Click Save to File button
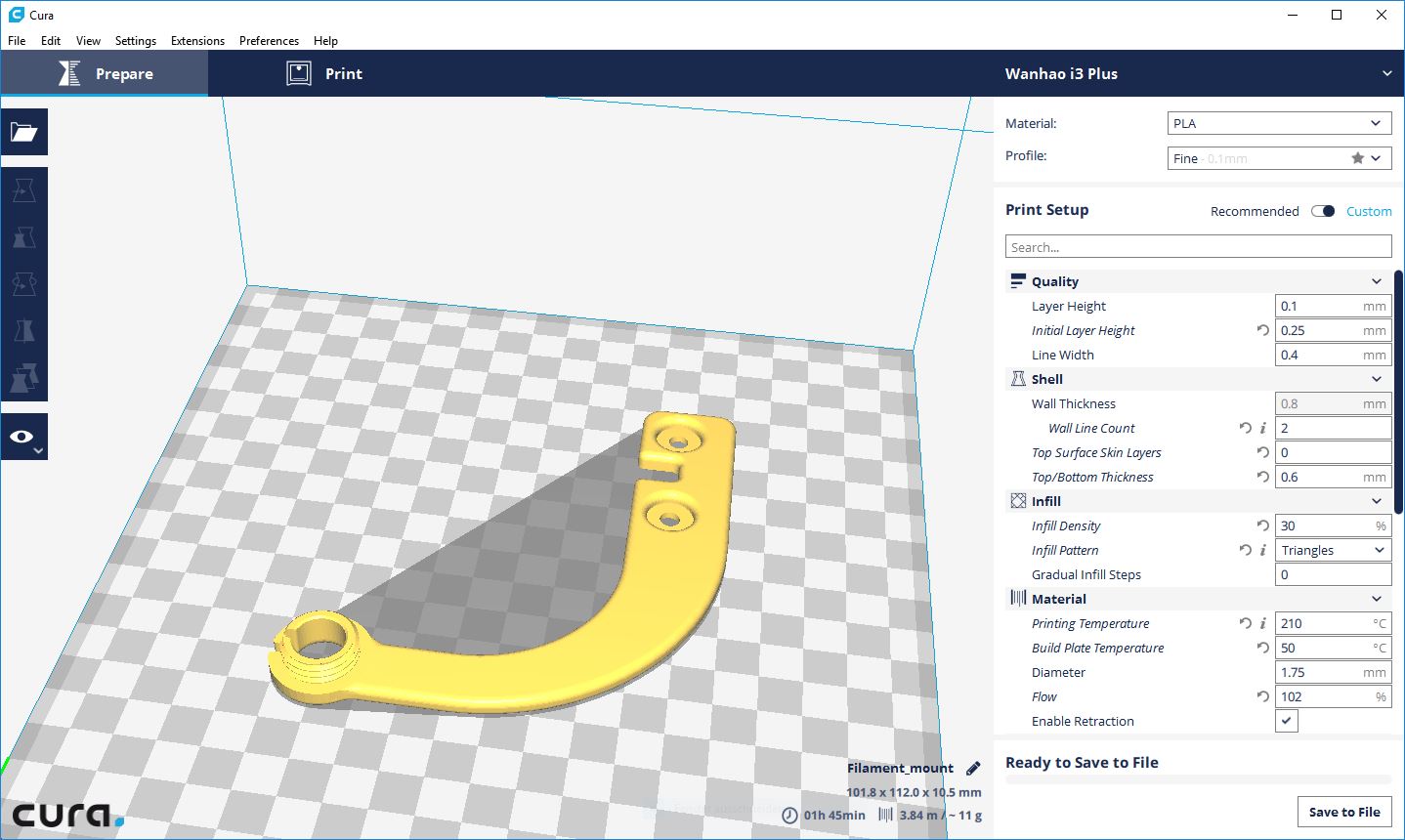The image size is (1405, 840). 1344,812
